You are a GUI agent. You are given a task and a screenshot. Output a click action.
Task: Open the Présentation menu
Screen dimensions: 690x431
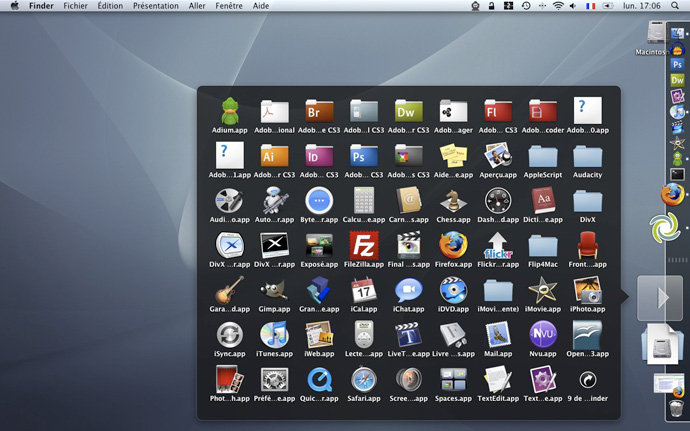tap(156, 6)
